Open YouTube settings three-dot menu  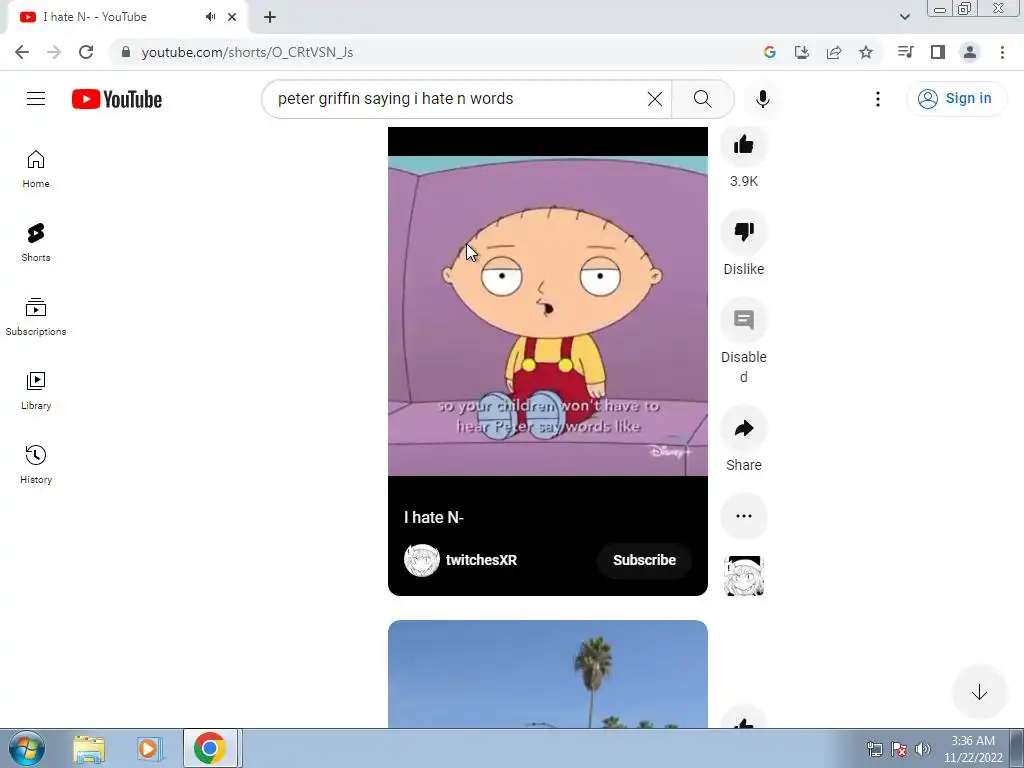[878, 99]
